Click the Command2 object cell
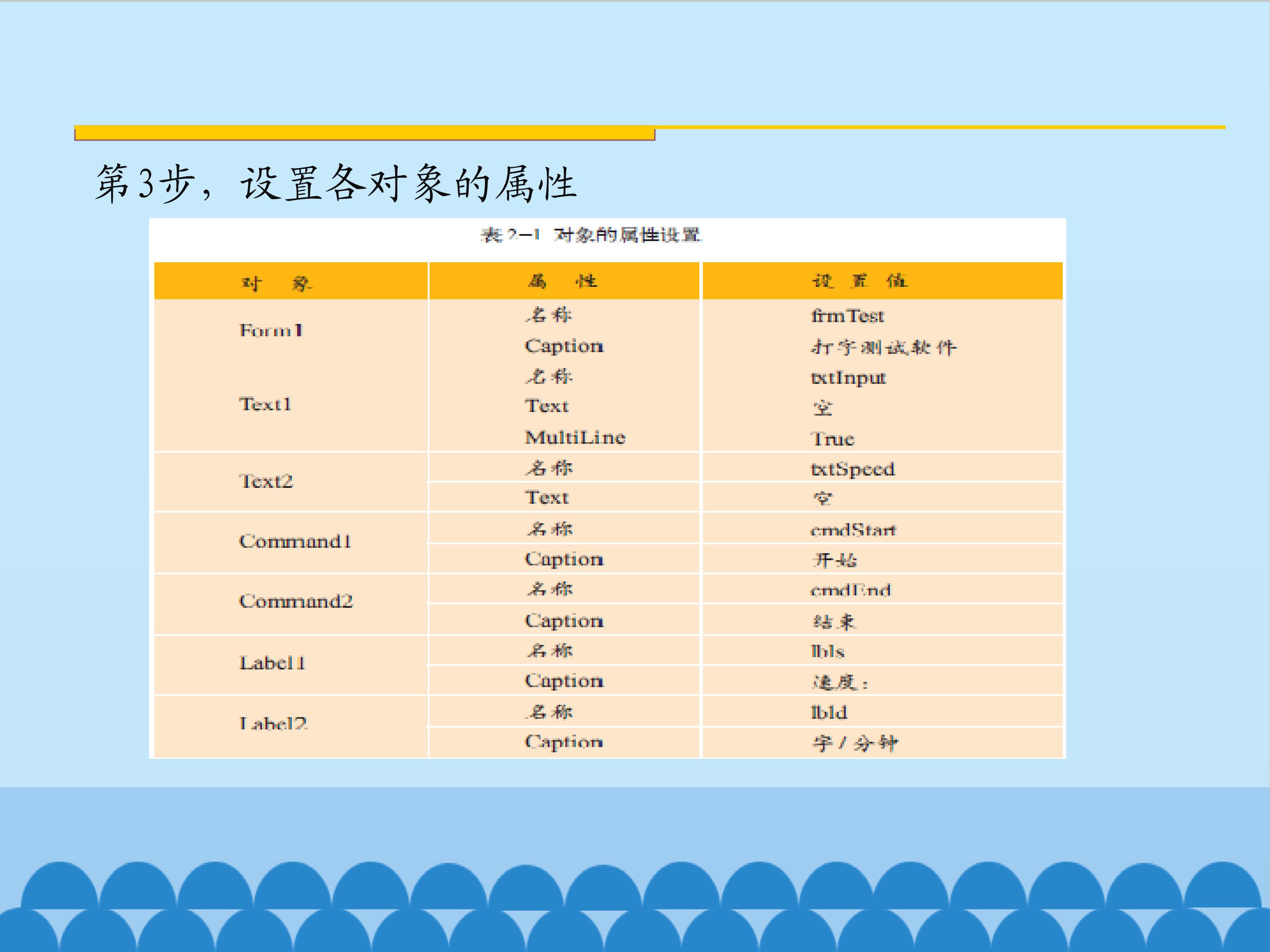1270x952 pixels. (x=291, y=602)
